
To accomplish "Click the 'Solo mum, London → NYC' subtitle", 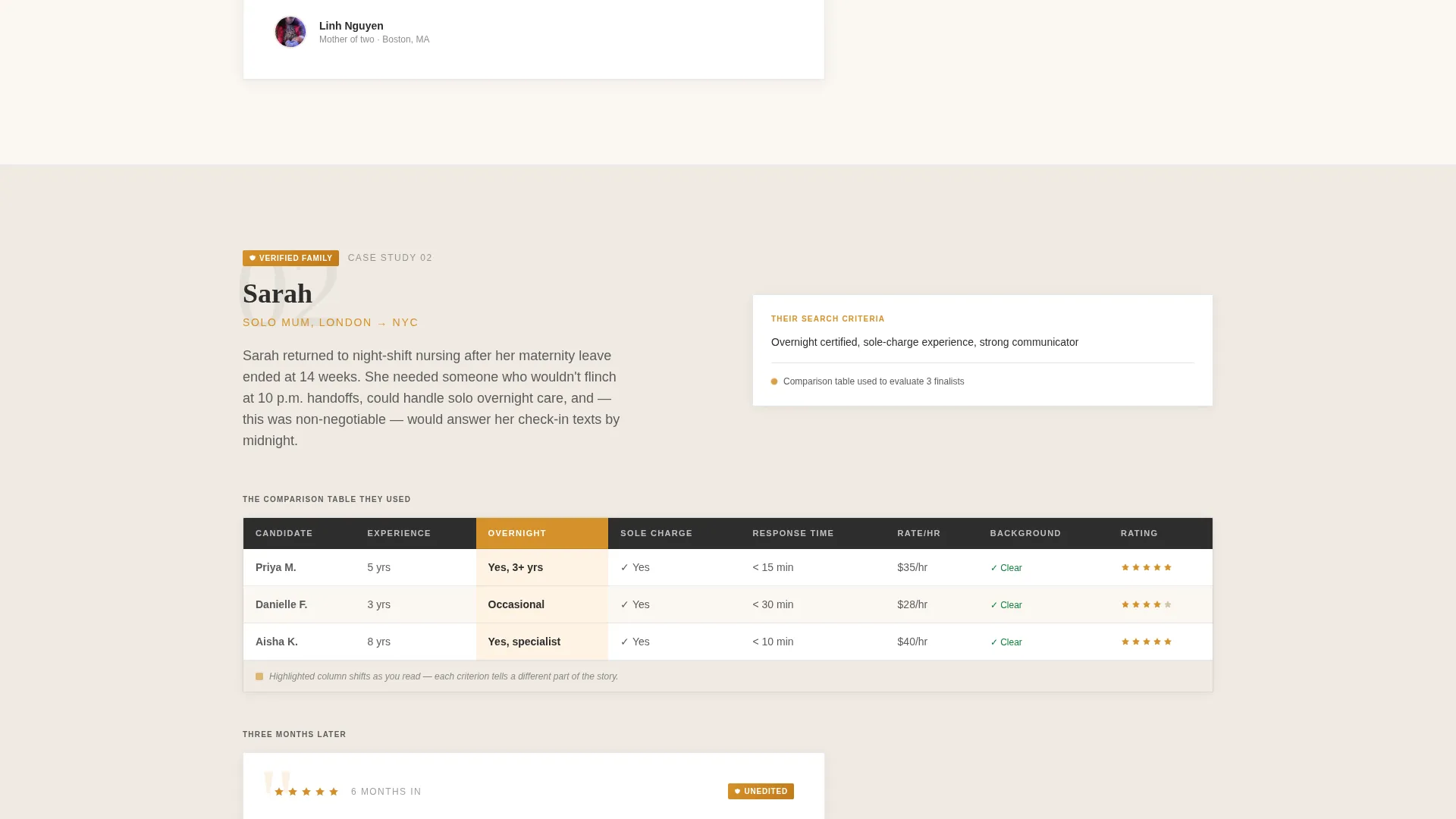I will point(331,322).
